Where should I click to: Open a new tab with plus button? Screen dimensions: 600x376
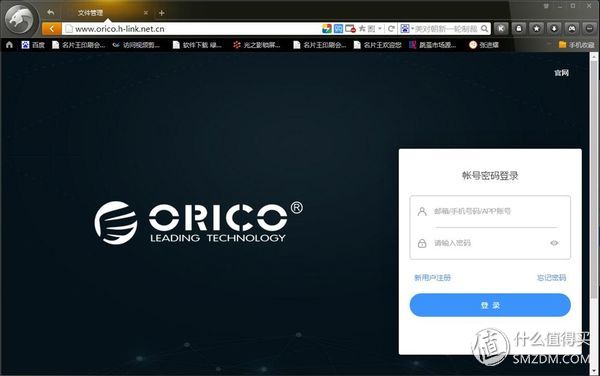coord(161,13)
